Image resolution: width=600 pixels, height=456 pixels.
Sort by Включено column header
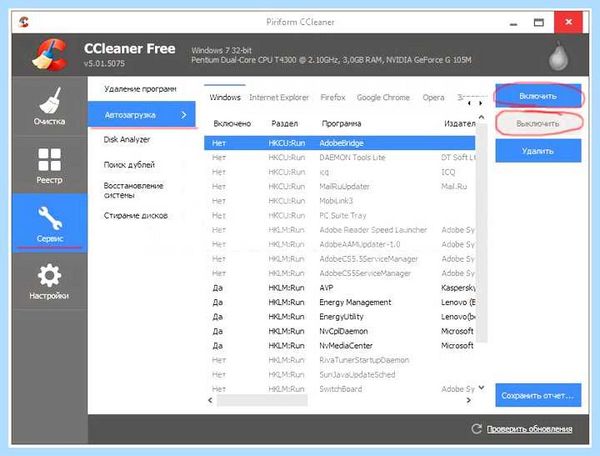click(232, 124)
